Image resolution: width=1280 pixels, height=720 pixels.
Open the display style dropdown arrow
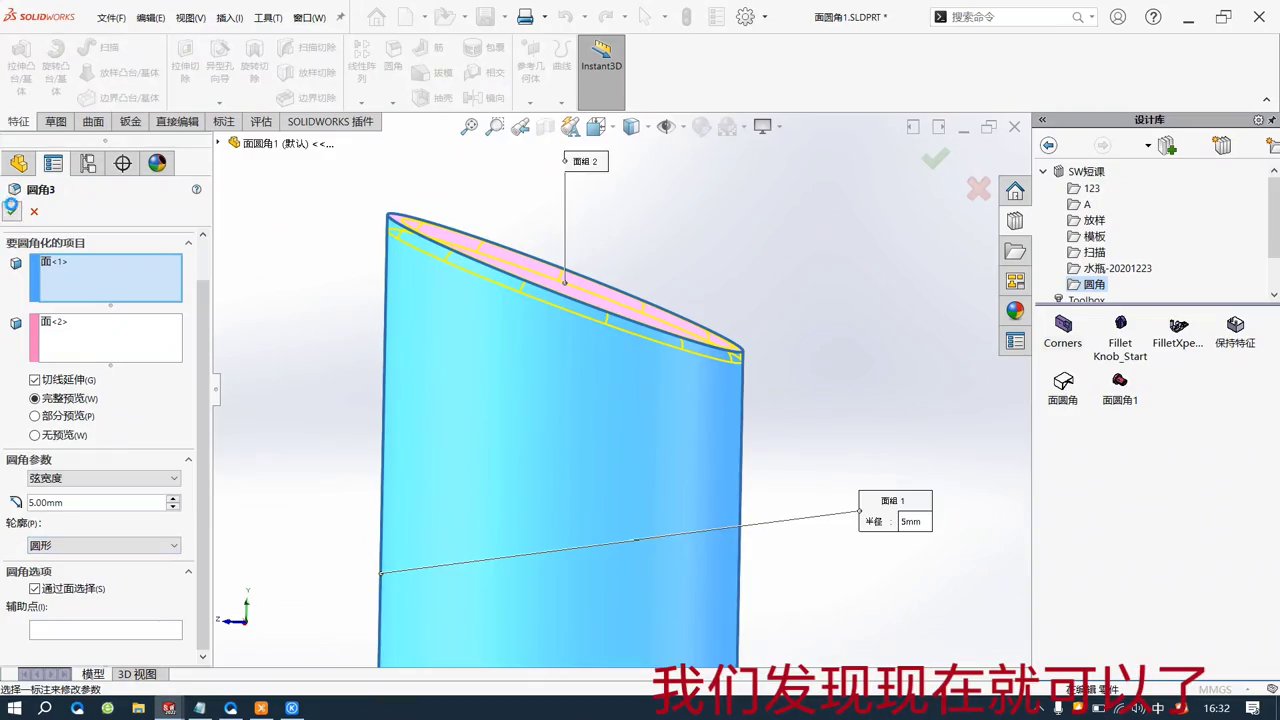coord(648,127)
